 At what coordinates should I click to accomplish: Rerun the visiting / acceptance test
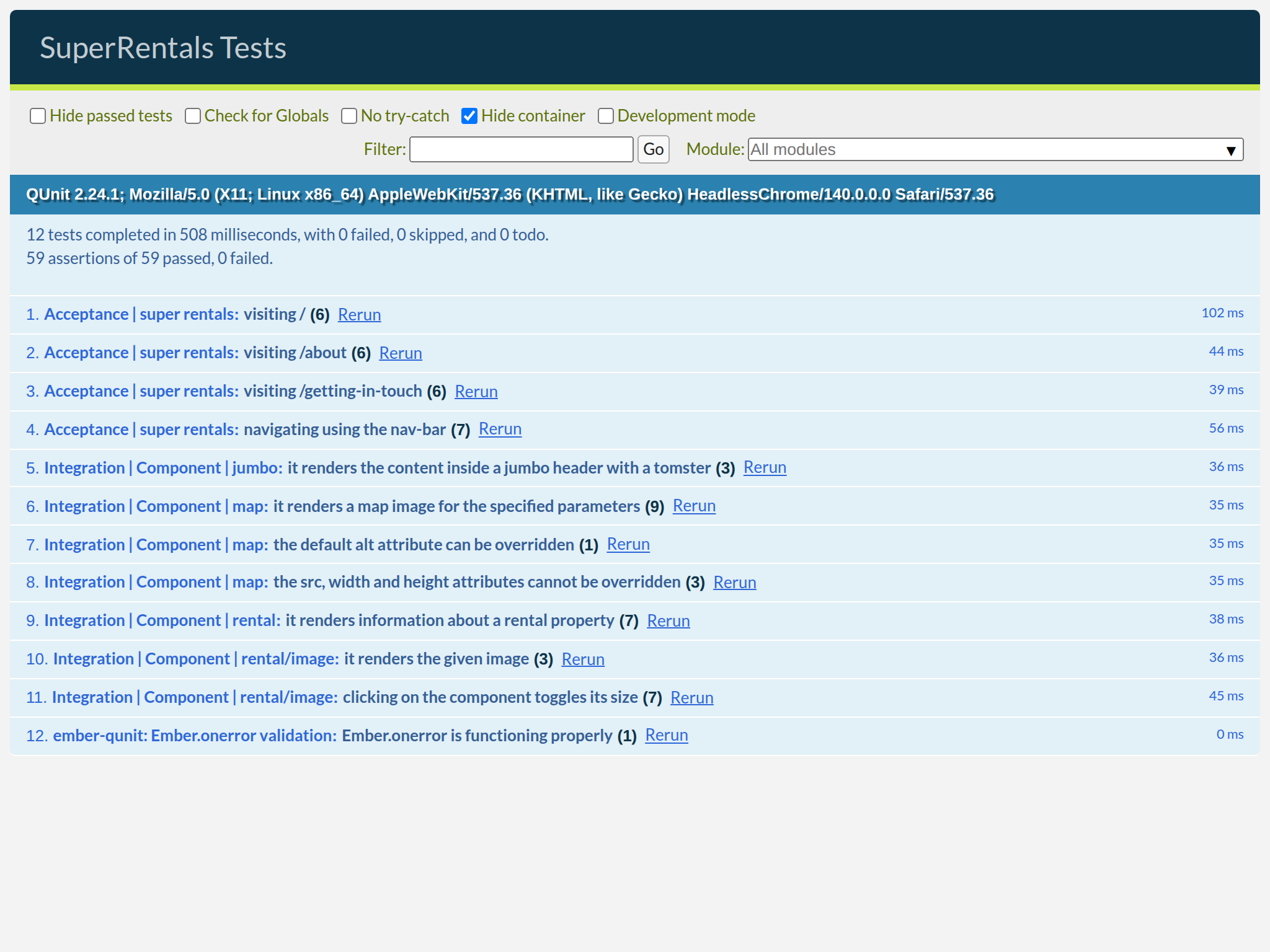tap(359, 315)
